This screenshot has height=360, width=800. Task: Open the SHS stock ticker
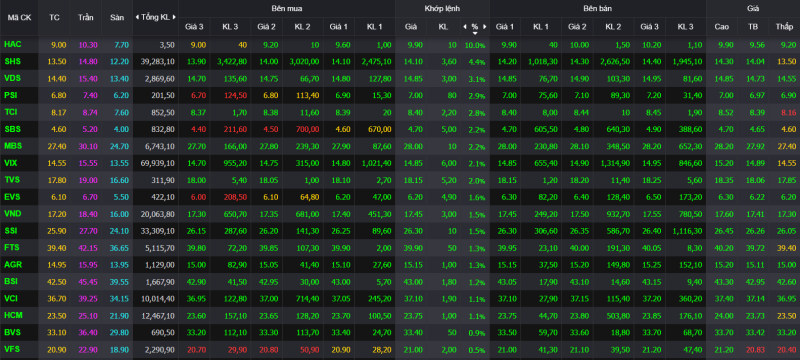pos(12,62)
